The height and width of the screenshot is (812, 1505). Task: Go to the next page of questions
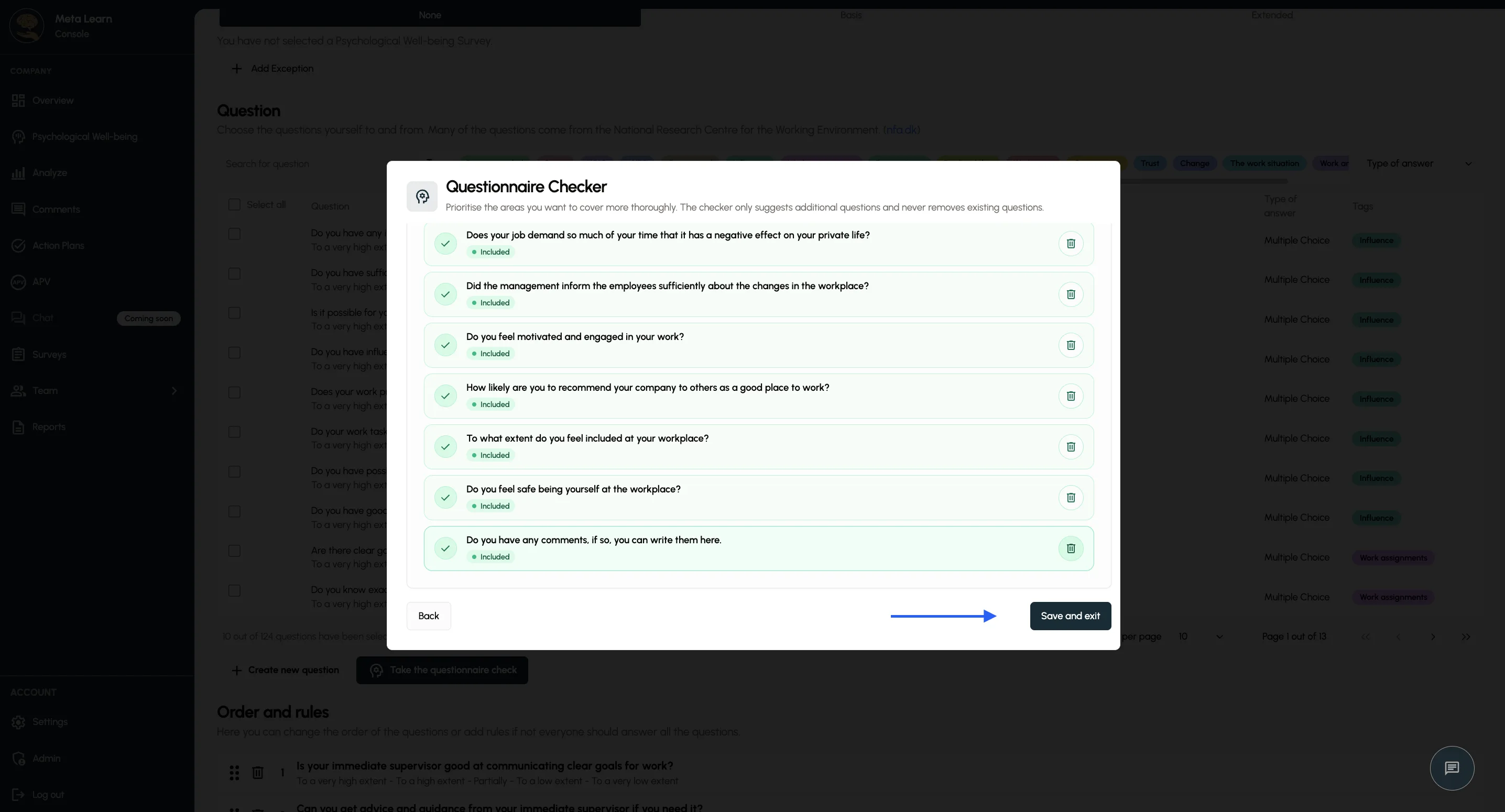click(x=1433, y=637)
